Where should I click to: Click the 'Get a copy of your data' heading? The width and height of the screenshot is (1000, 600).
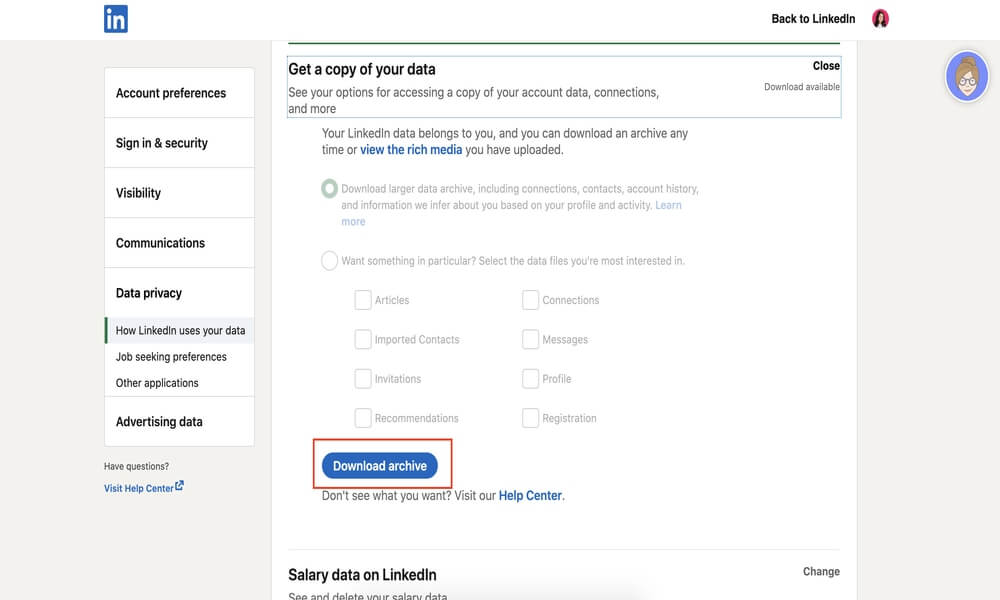pos(362,69)
